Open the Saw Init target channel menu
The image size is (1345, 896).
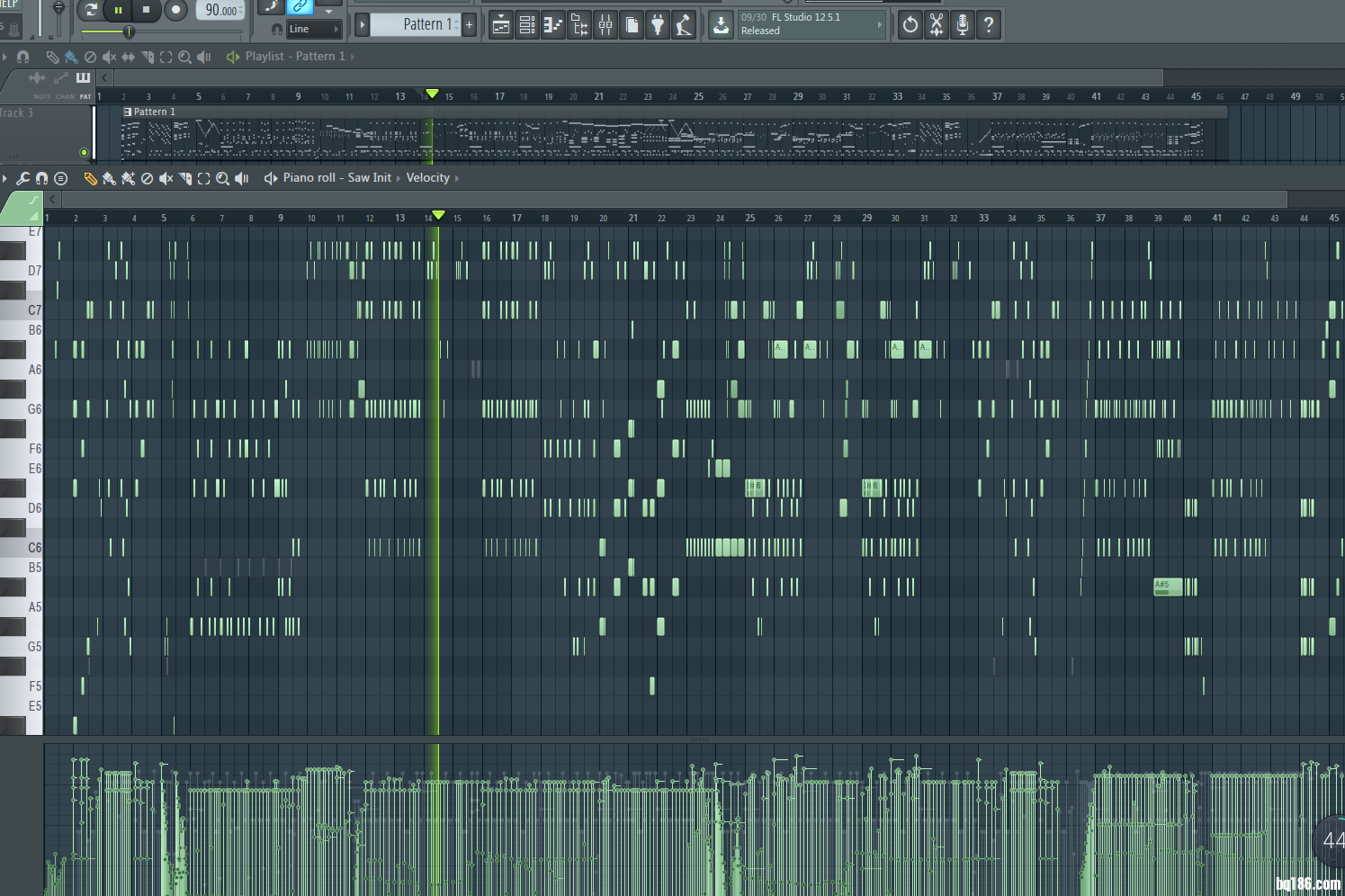coord(370,177)
